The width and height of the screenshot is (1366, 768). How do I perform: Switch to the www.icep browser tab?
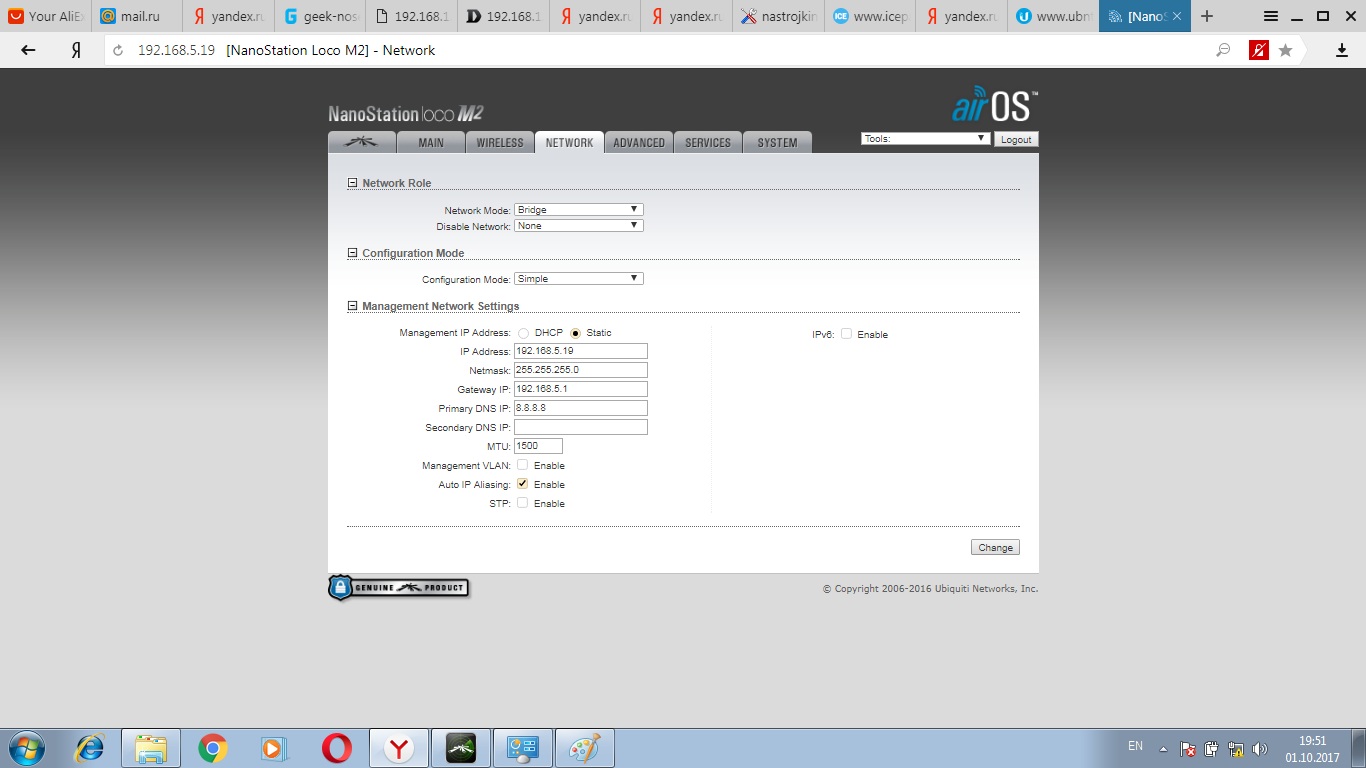tap(870, 16)
